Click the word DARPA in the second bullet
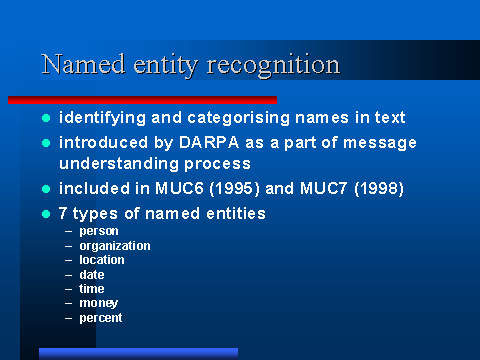The height and width of the screenshot is (360, 480). (209, 143)
